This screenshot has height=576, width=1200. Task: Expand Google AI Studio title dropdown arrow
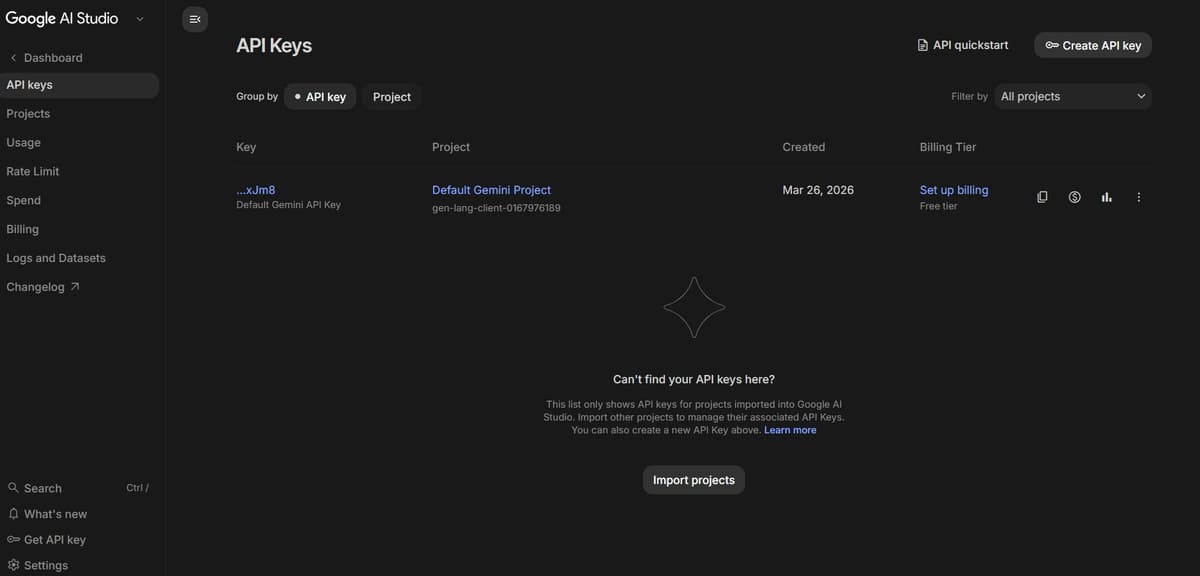(x=139, y=19)
